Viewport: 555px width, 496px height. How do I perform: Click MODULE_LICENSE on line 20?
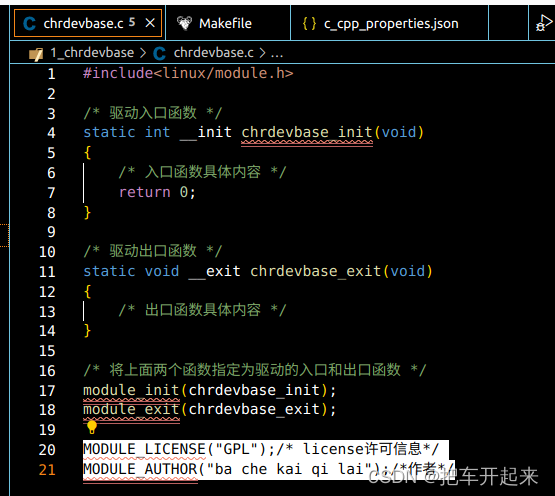click(144, 449)
